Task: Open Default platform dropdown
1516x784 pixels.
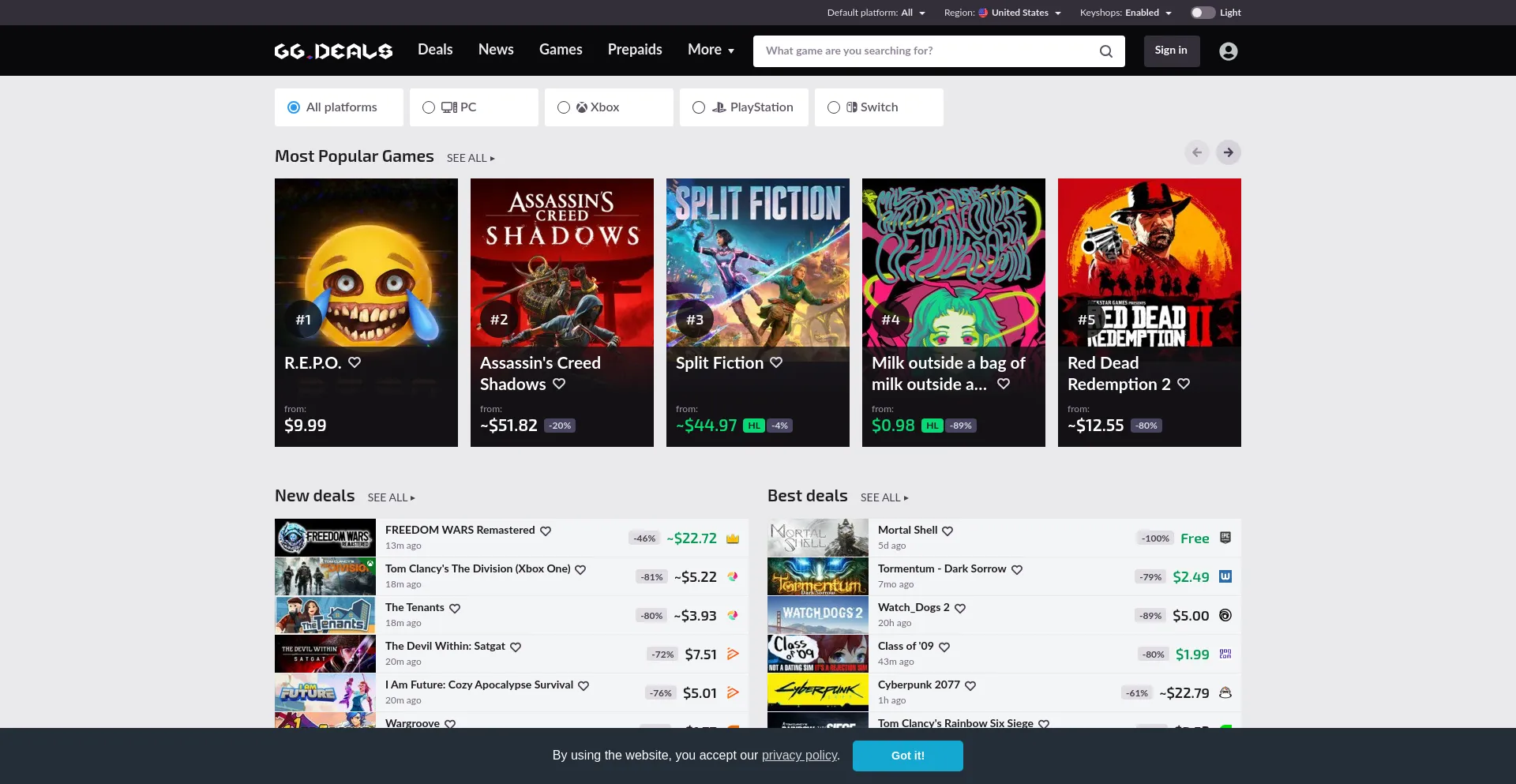Action: coord(876,13)
